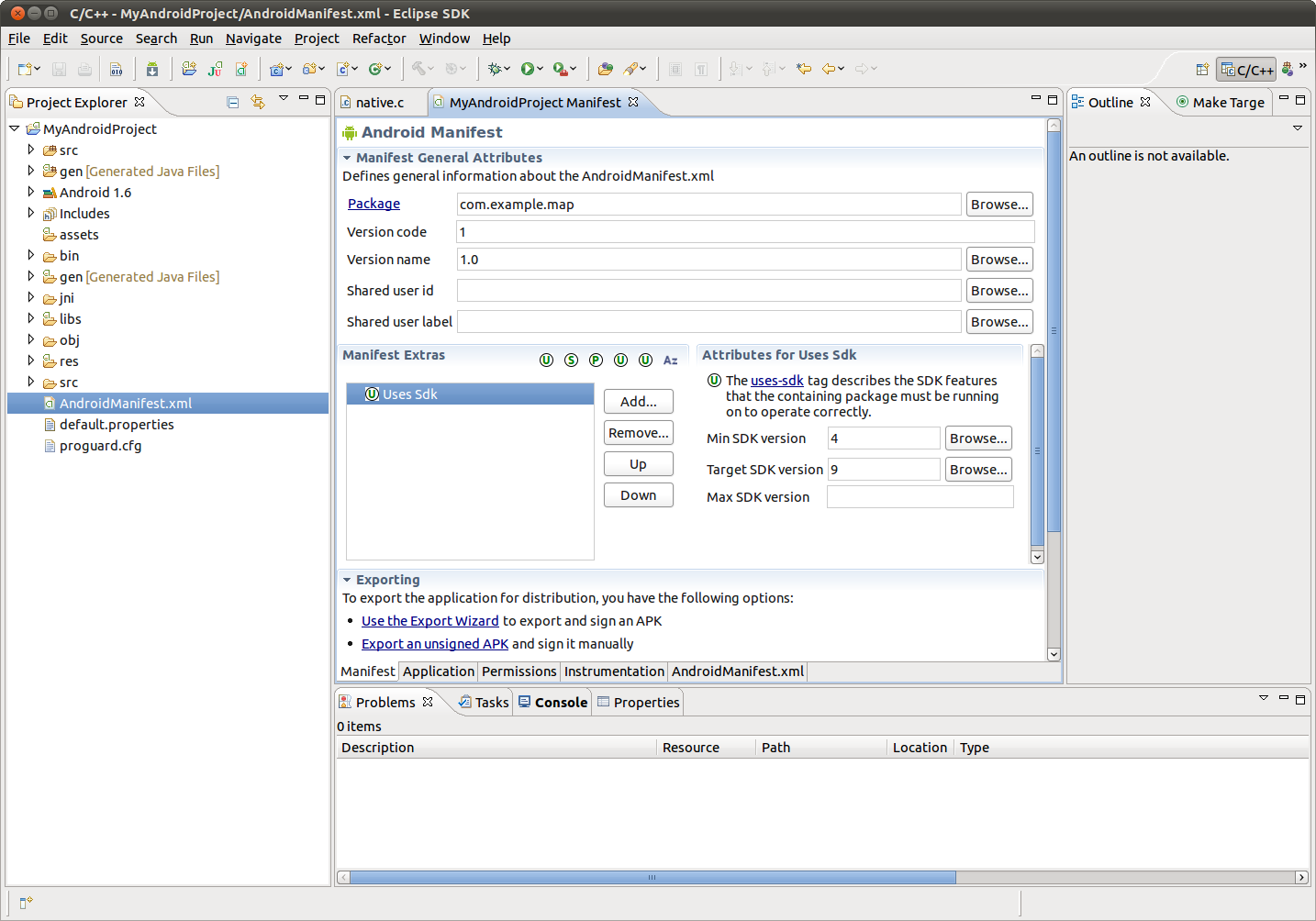The width and height of the screenshot is (1316, 921).
Task: Go to Last Edit Location icon
Action: tap(804, 69)
